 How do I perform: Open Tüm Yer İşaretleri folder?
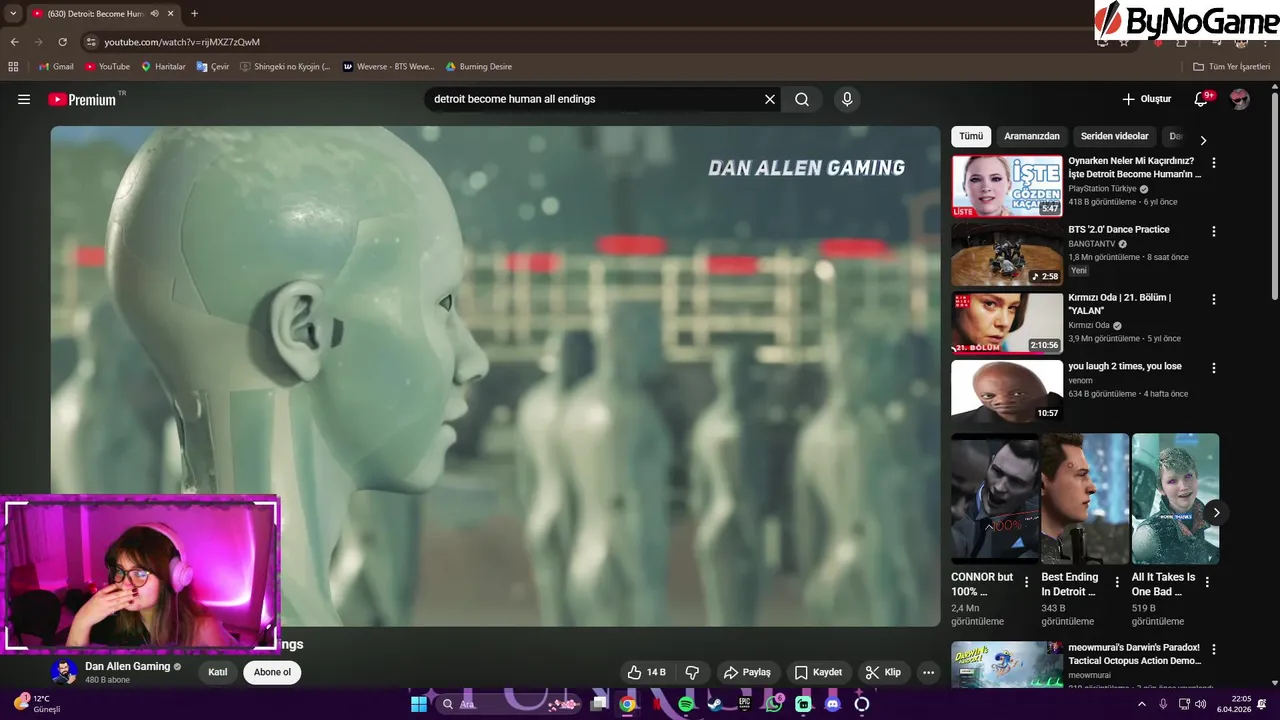tap(1231, 66)
